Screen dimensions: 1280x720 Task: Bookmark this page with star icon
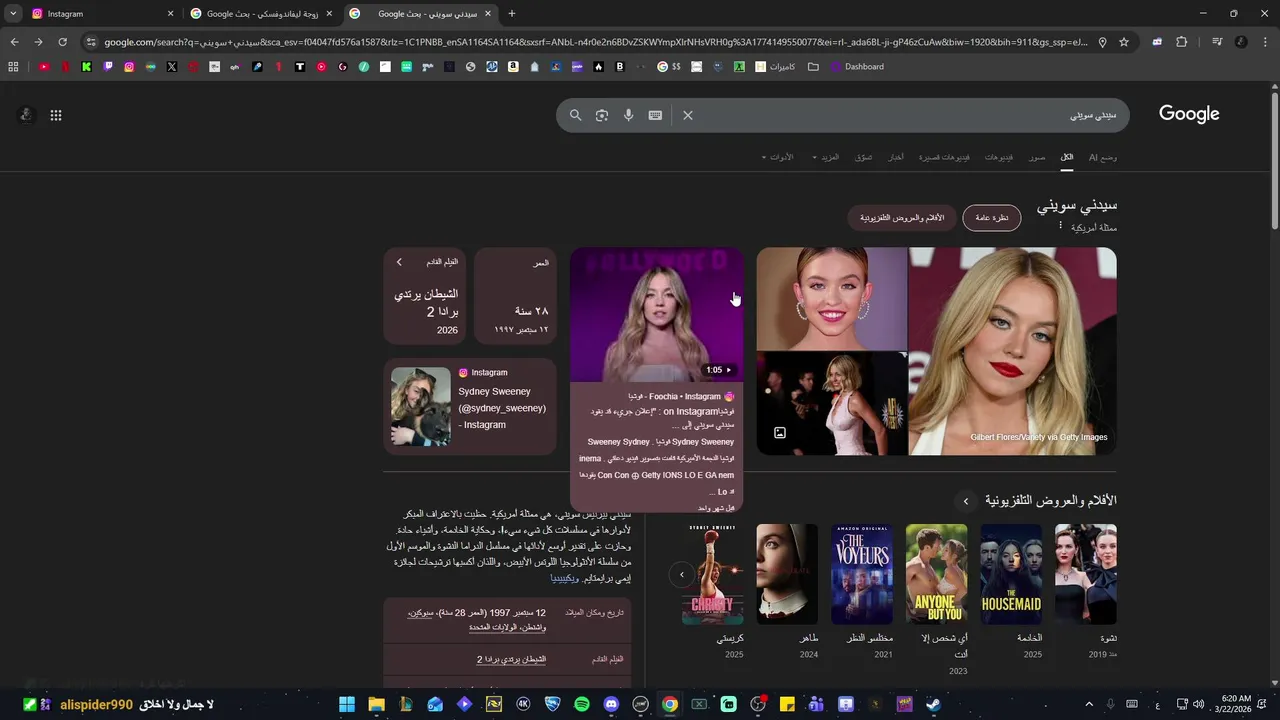coord(1124,42)
